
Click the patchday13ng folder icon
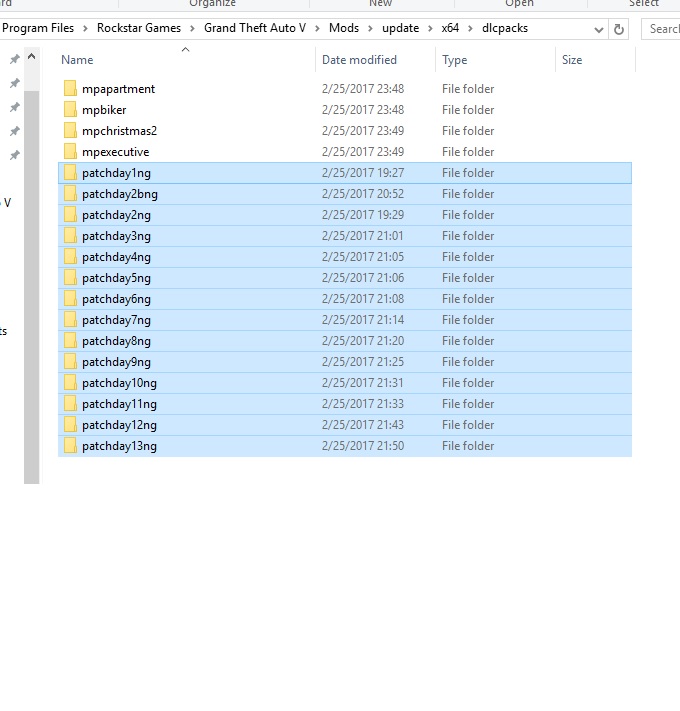[70, 445]
